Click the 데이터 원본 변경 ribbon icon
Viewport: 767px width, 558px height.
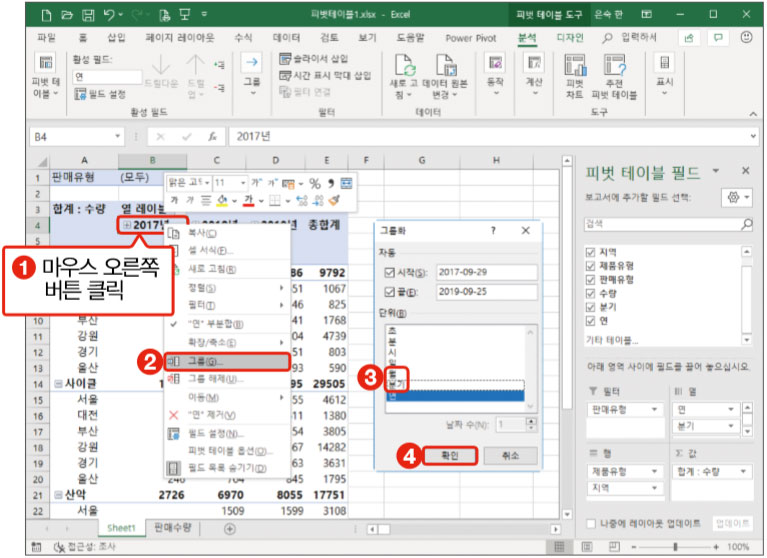tap(445, 65)
